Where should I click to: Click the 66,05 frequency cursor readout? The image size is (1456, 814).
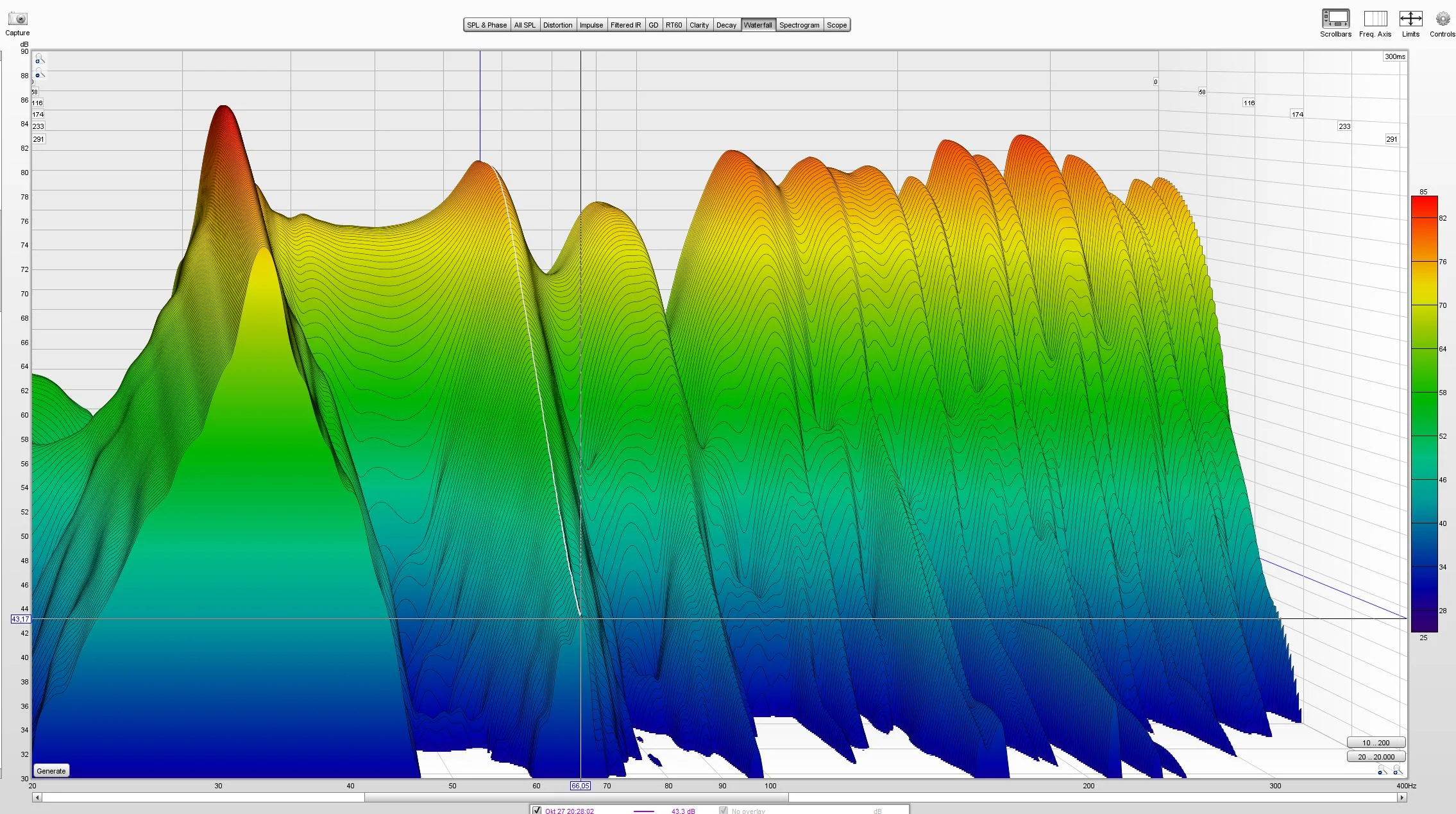click(580, 786)
